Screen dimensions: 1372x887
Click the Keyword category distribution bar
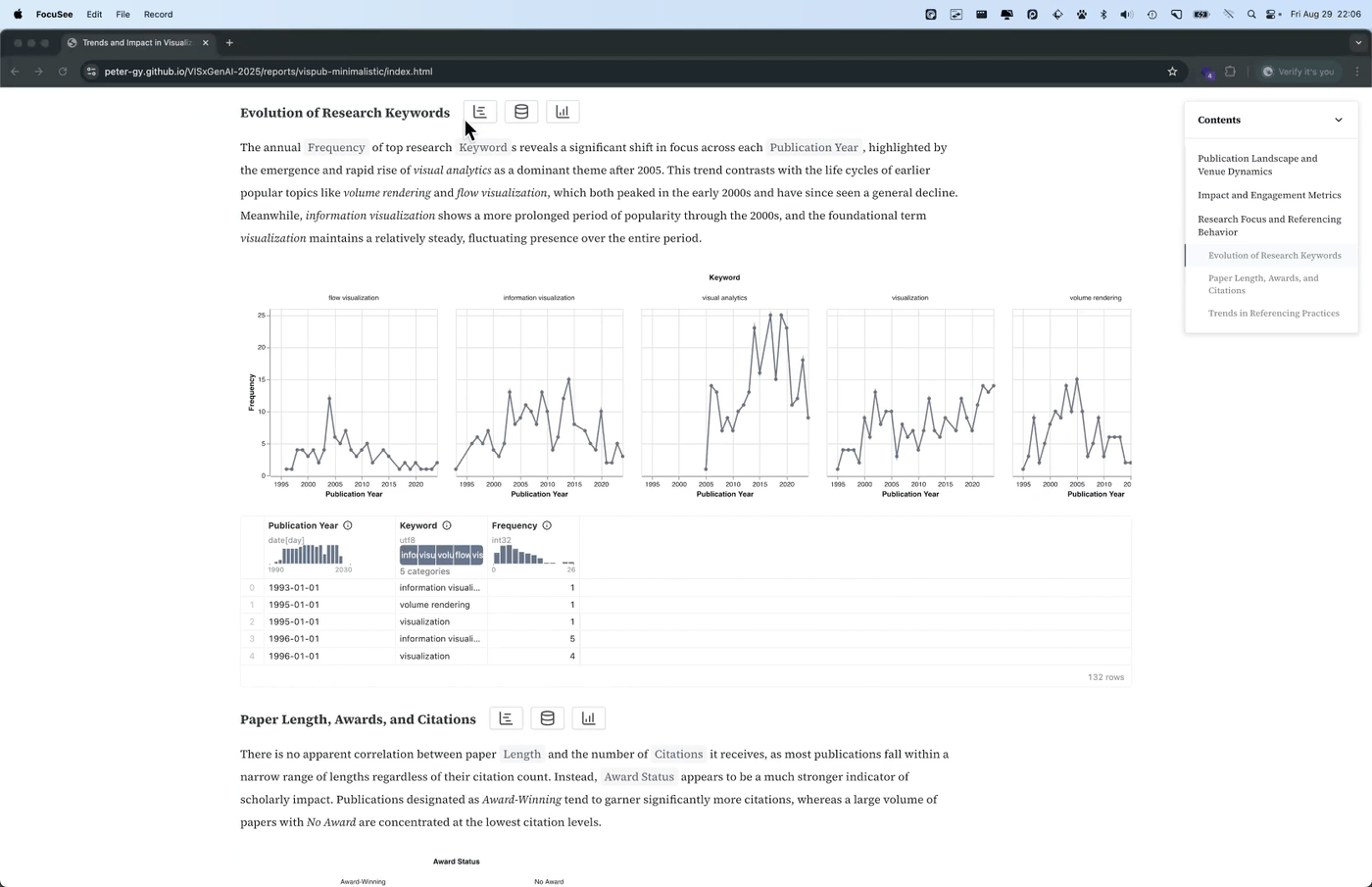point(441,555)
